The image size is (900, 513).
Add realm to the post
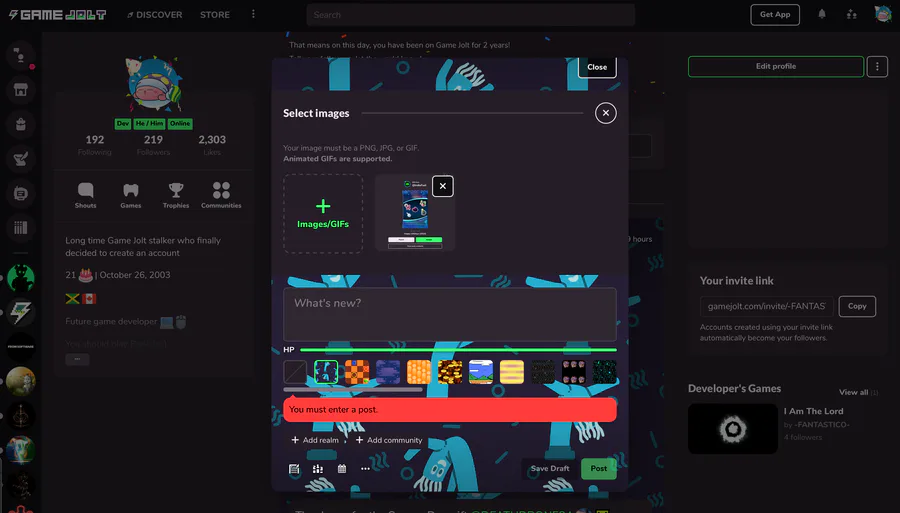315,440
